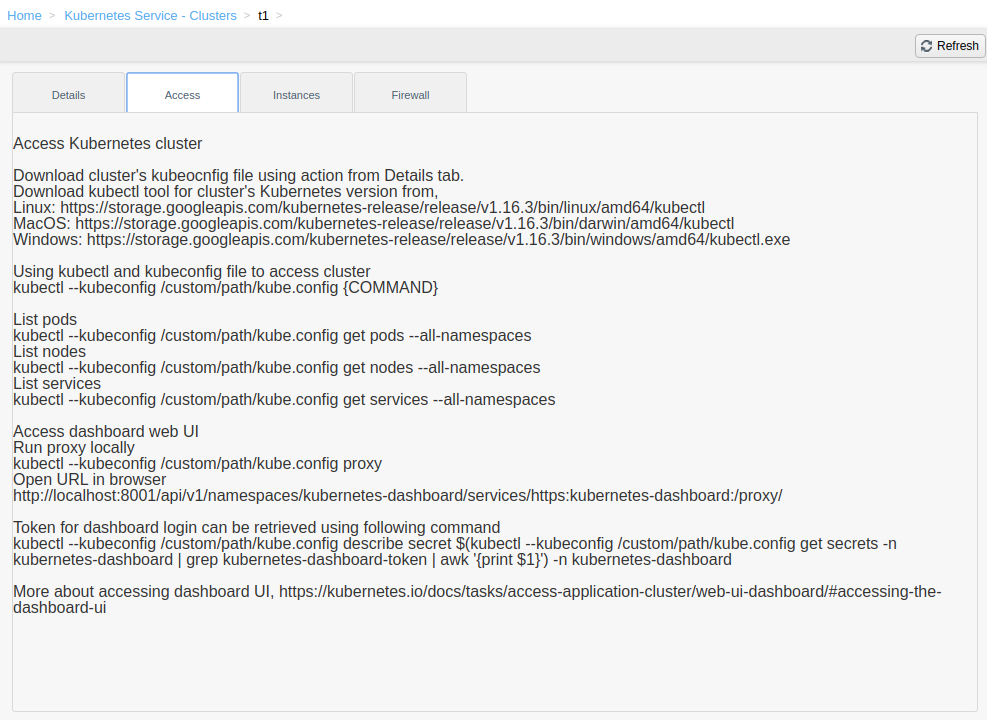The height and width of the screenshot is (720, 987).
Task: Select cluster t1 in the breadcrumb
Action: (x=262, y=15)
